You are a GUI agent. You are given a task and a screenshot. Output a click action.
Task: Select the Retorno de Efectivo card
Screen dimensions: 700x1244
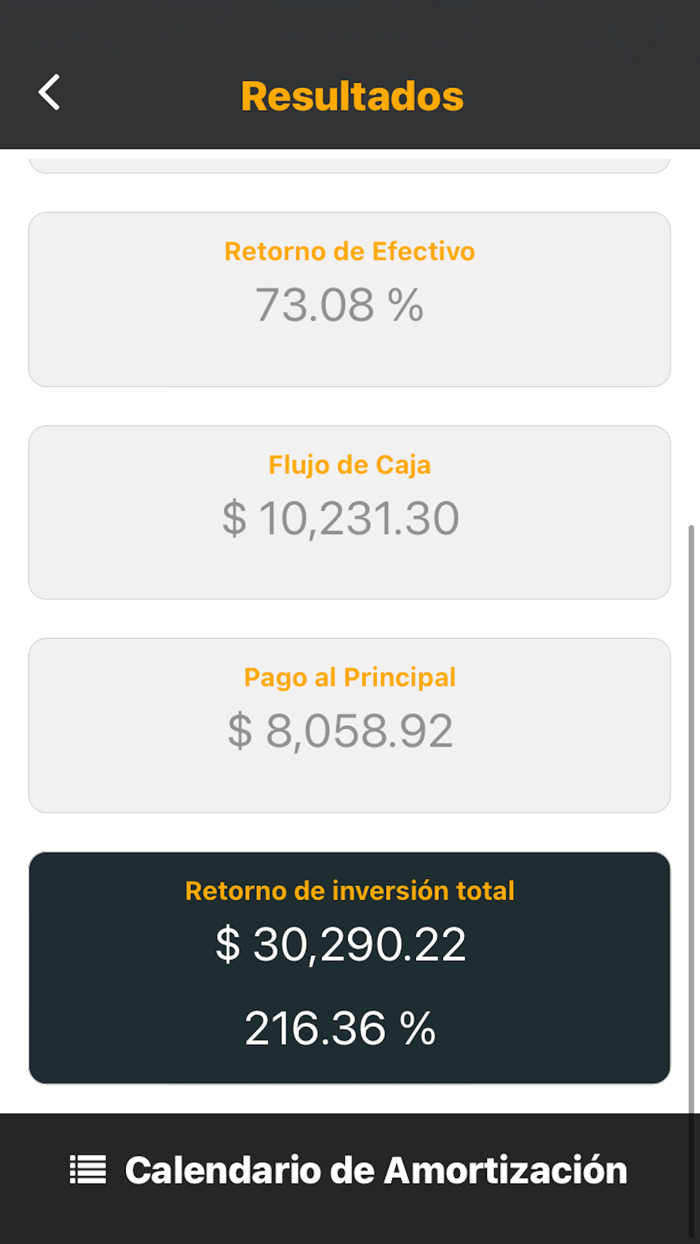pyautogui.click(x=350, y=298)
